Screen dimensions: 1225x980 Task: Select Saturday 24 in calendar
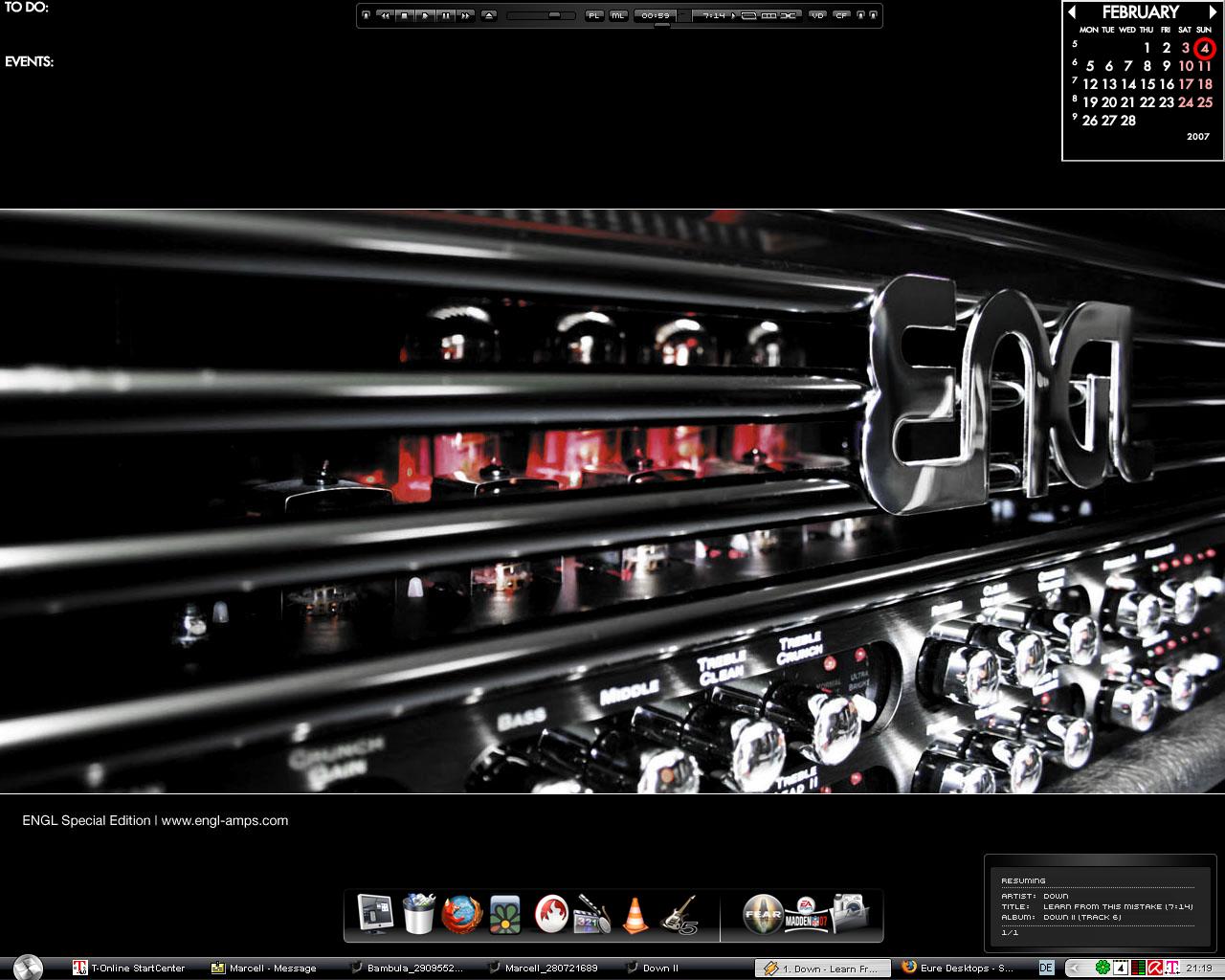[x=1186, y=102]
